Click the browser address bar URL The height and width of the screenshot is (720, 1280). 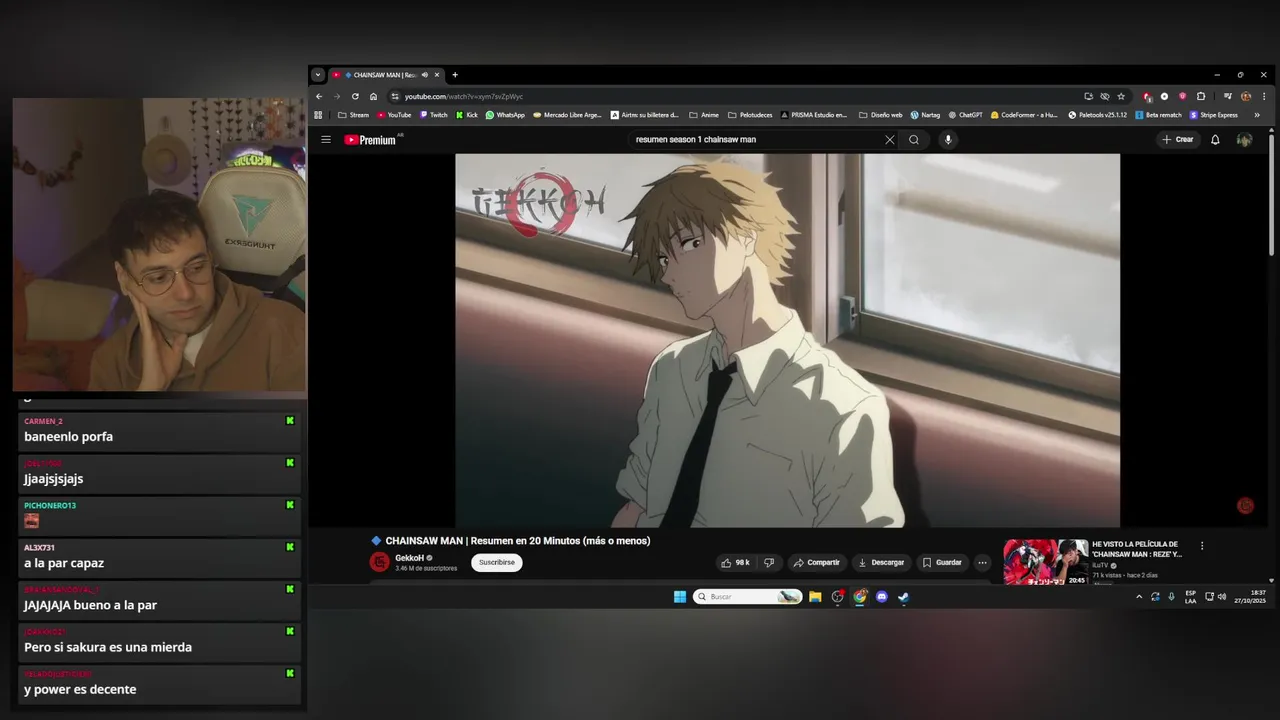coord(464,97)
